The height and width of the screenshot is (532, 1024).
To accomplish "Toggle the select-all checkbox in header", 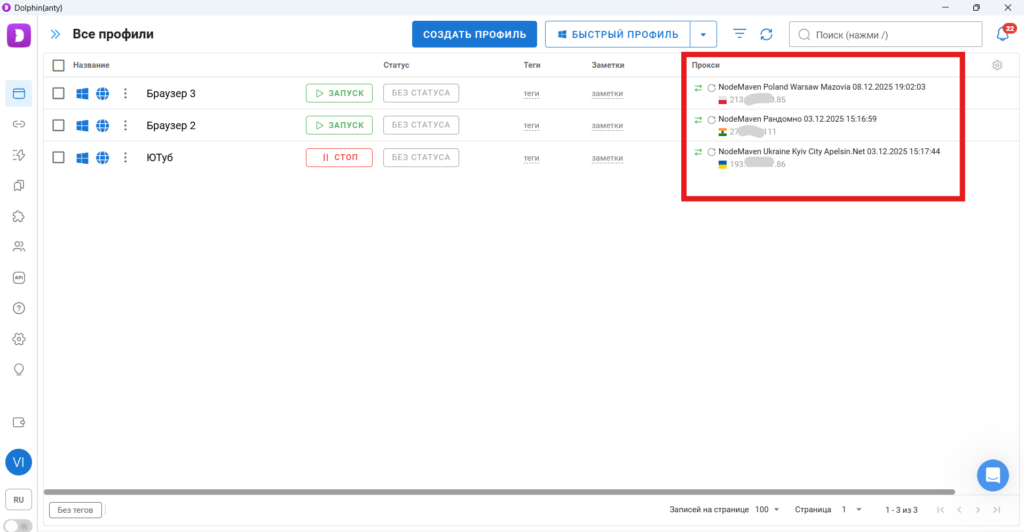I will click(58, 66).
